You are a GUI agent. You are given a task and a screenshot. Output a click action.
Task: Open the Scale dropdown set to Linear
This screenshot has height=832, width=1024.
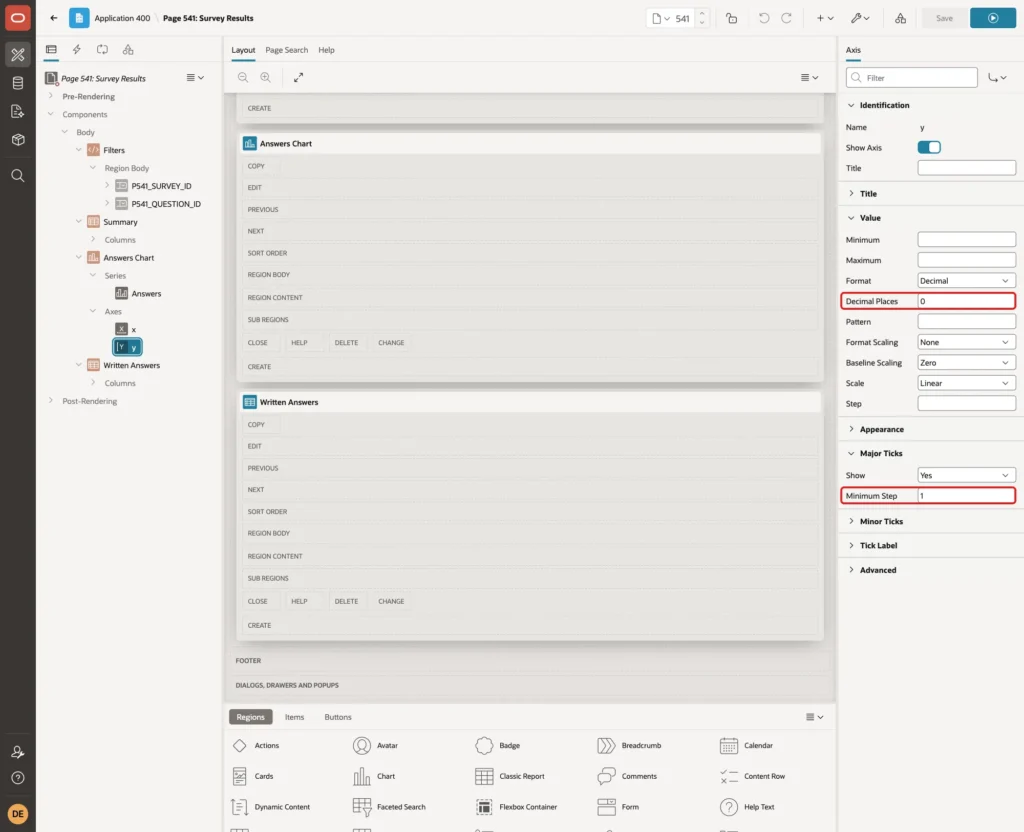coord(966,383)
